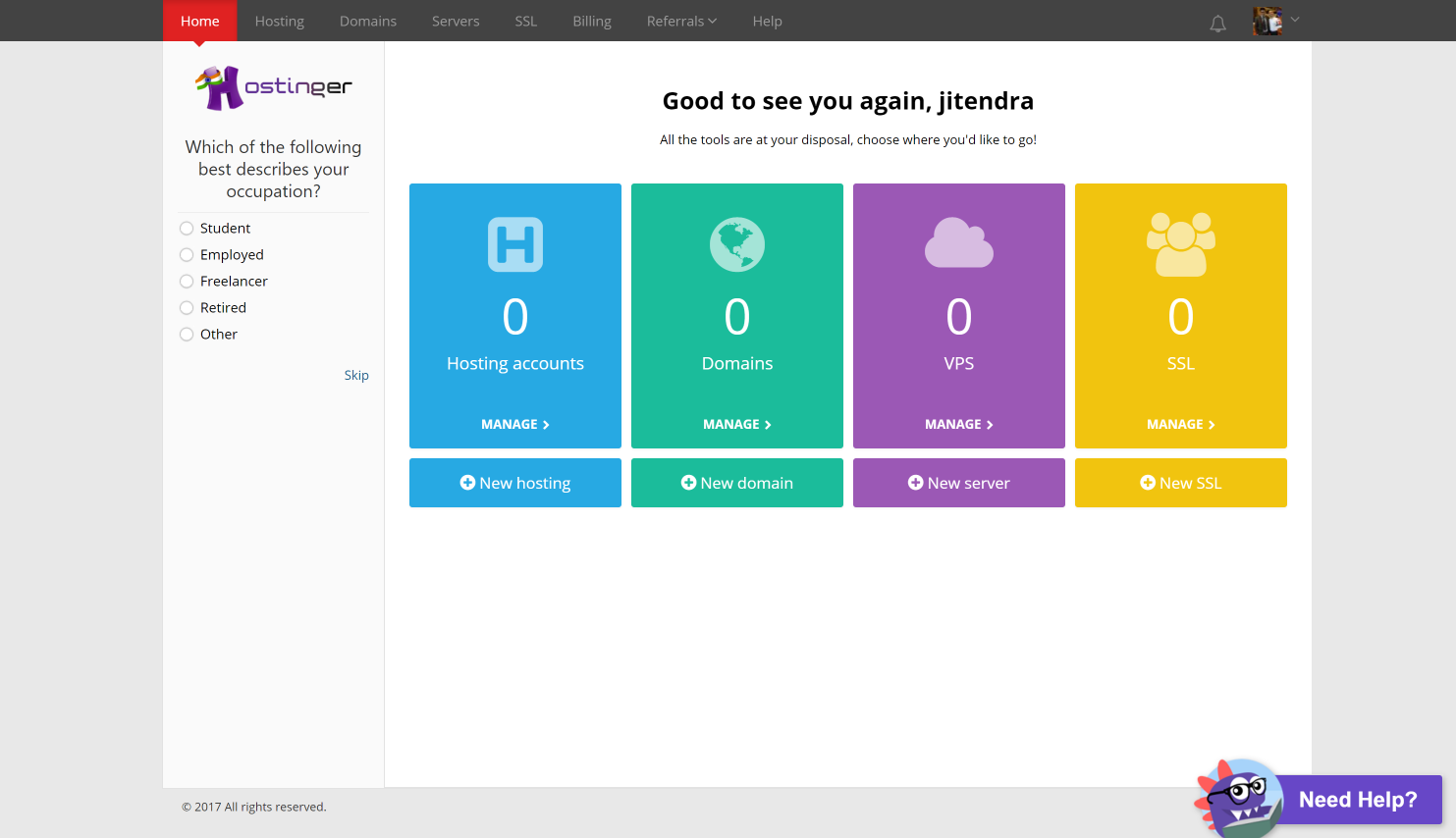Select the Freelancer occupation option
Image resolution: width=1456 pixels, height=838 pixels.
pyautogui.click(x=187, y=281)
